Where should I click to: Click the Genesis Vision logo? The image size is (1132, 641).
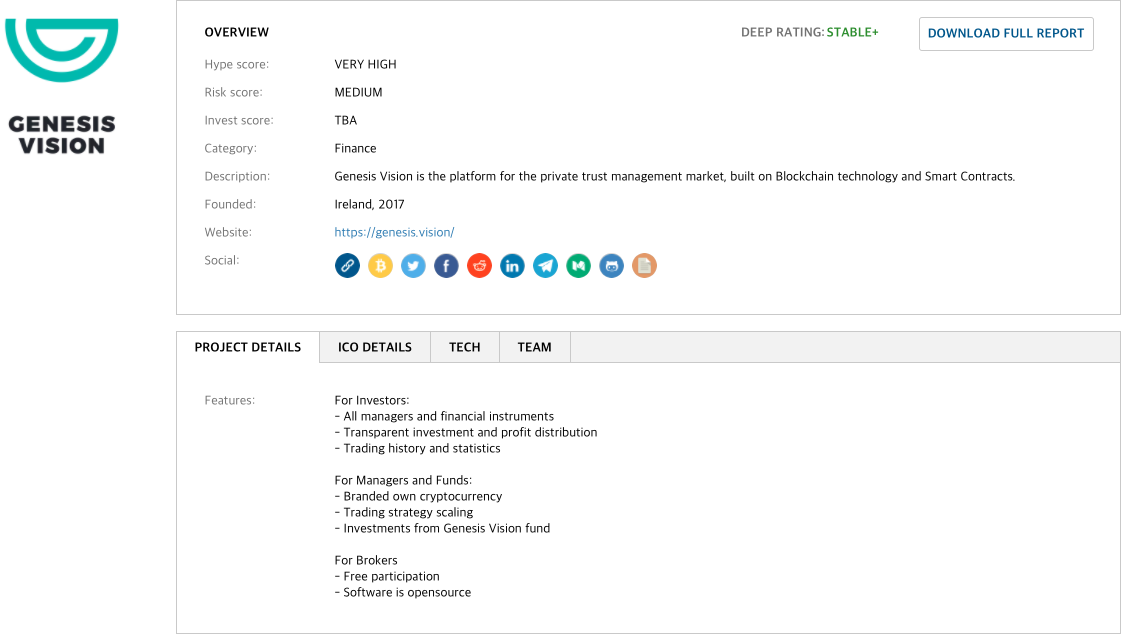[62, 85]
